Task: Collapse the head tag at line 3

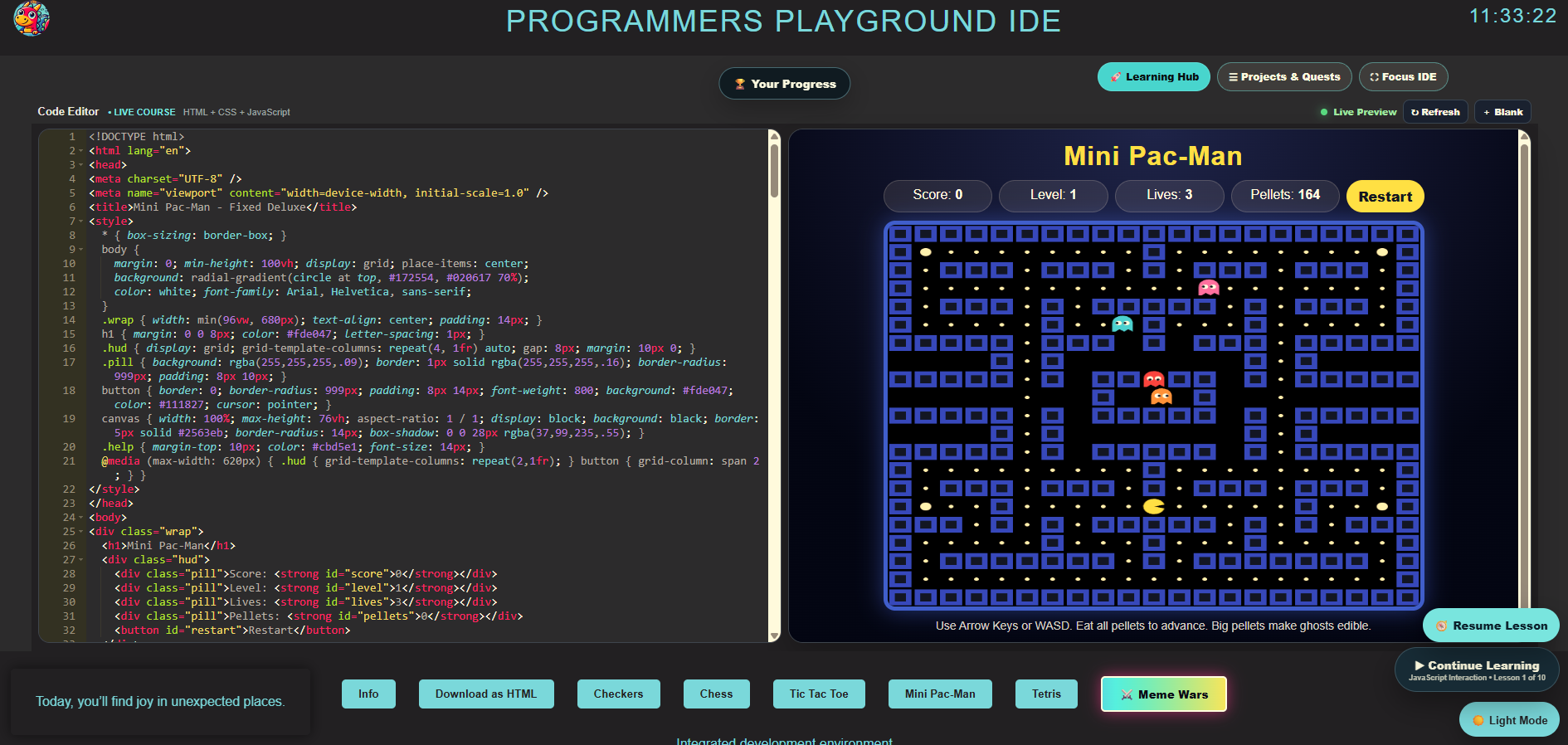Action: pyautogui.click(x=80, y=165)
